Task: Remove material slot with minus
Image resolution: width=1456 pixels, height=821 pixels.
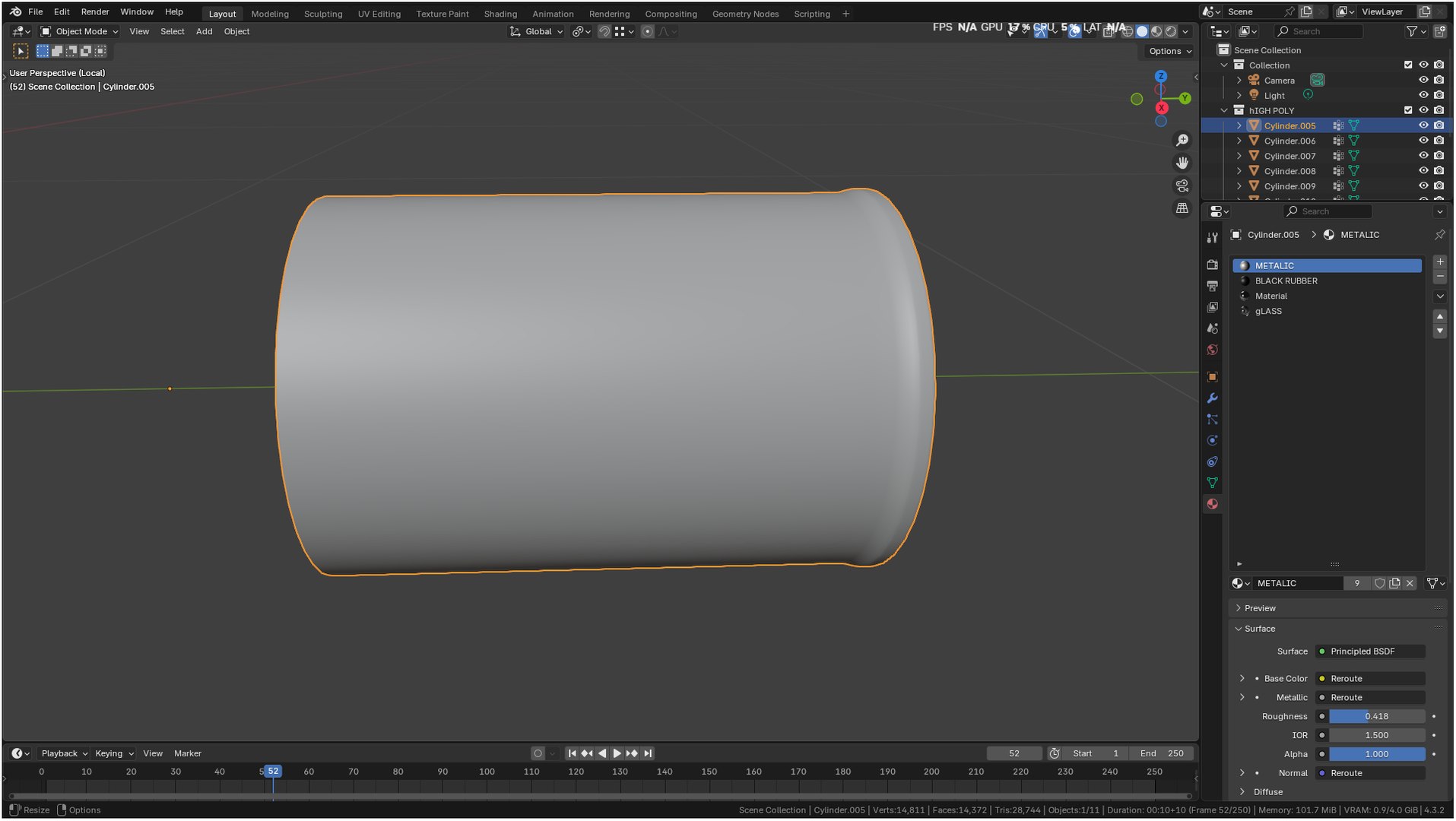Action: click(1439, 277)
